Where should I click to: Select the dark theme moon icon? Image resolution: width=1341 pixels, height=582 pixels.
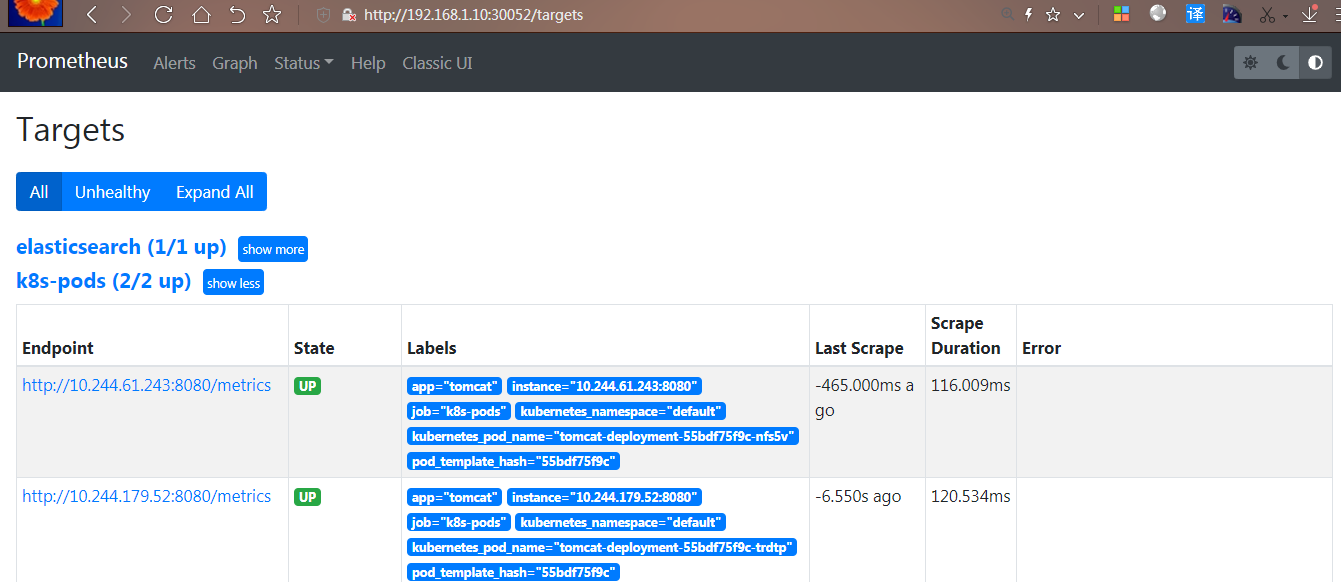pyautogui.click(x=1283, y=62)
